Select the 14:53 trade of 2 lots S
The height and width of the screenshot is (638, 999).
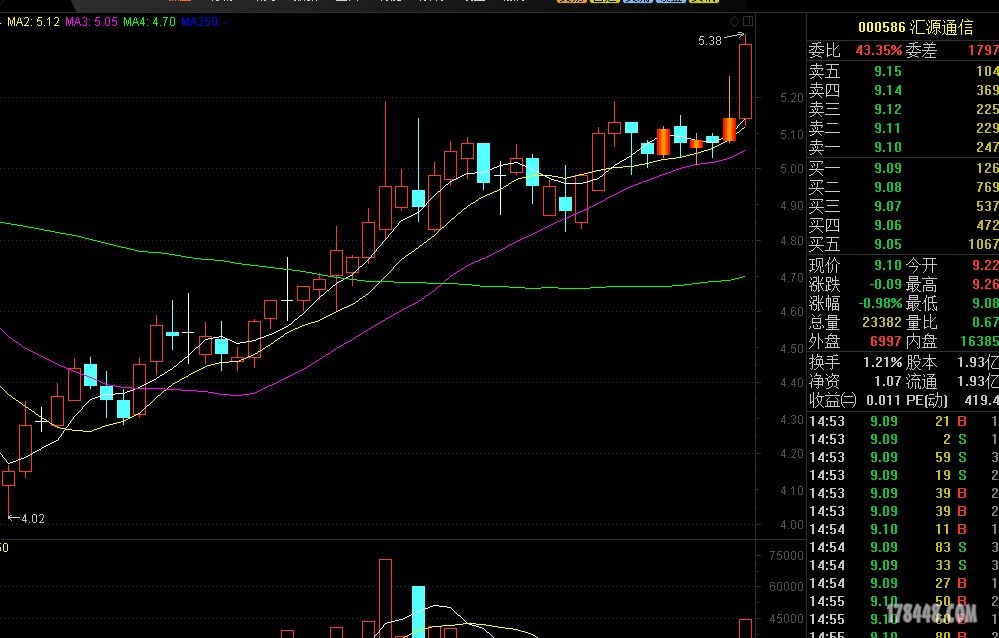(903, 439)
